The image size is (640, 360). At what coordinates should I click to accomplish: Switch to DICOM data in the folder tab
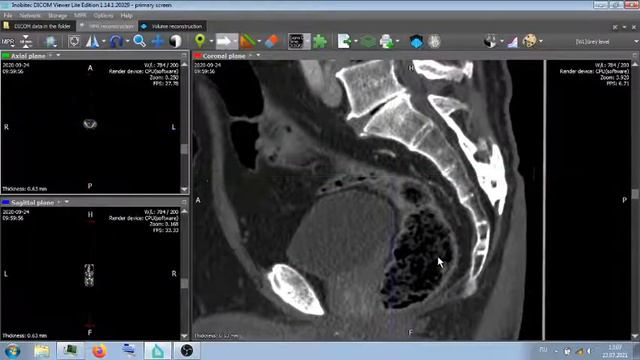[x=38, y=26]
